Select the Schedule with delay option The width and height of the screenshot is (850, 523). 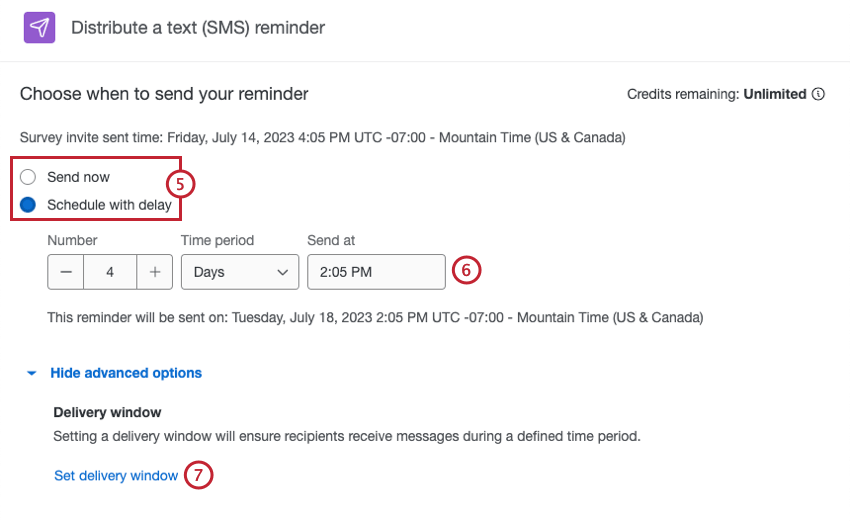(28, 205)
